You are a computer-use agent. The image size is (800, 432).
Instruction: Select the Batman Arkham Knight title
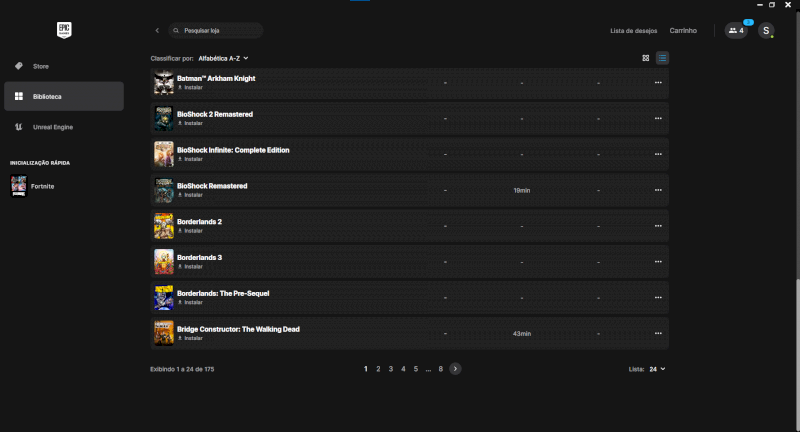216,79
